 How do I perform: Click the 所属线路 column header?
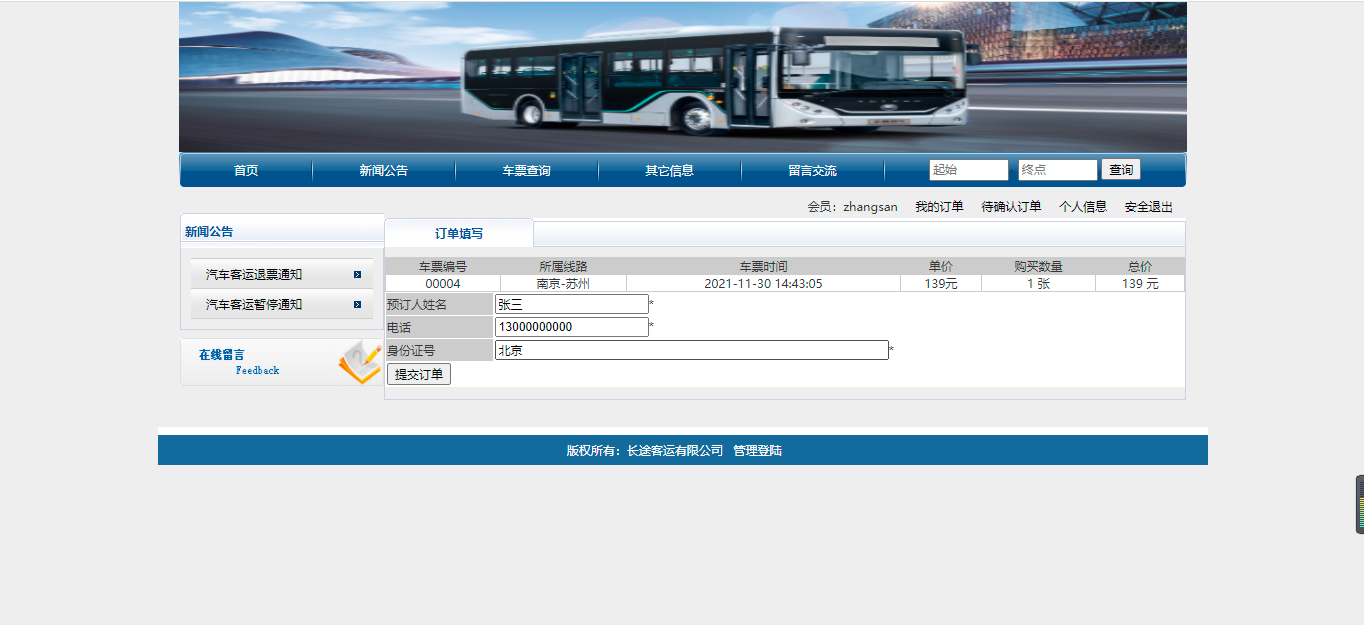tap(563, 267)
